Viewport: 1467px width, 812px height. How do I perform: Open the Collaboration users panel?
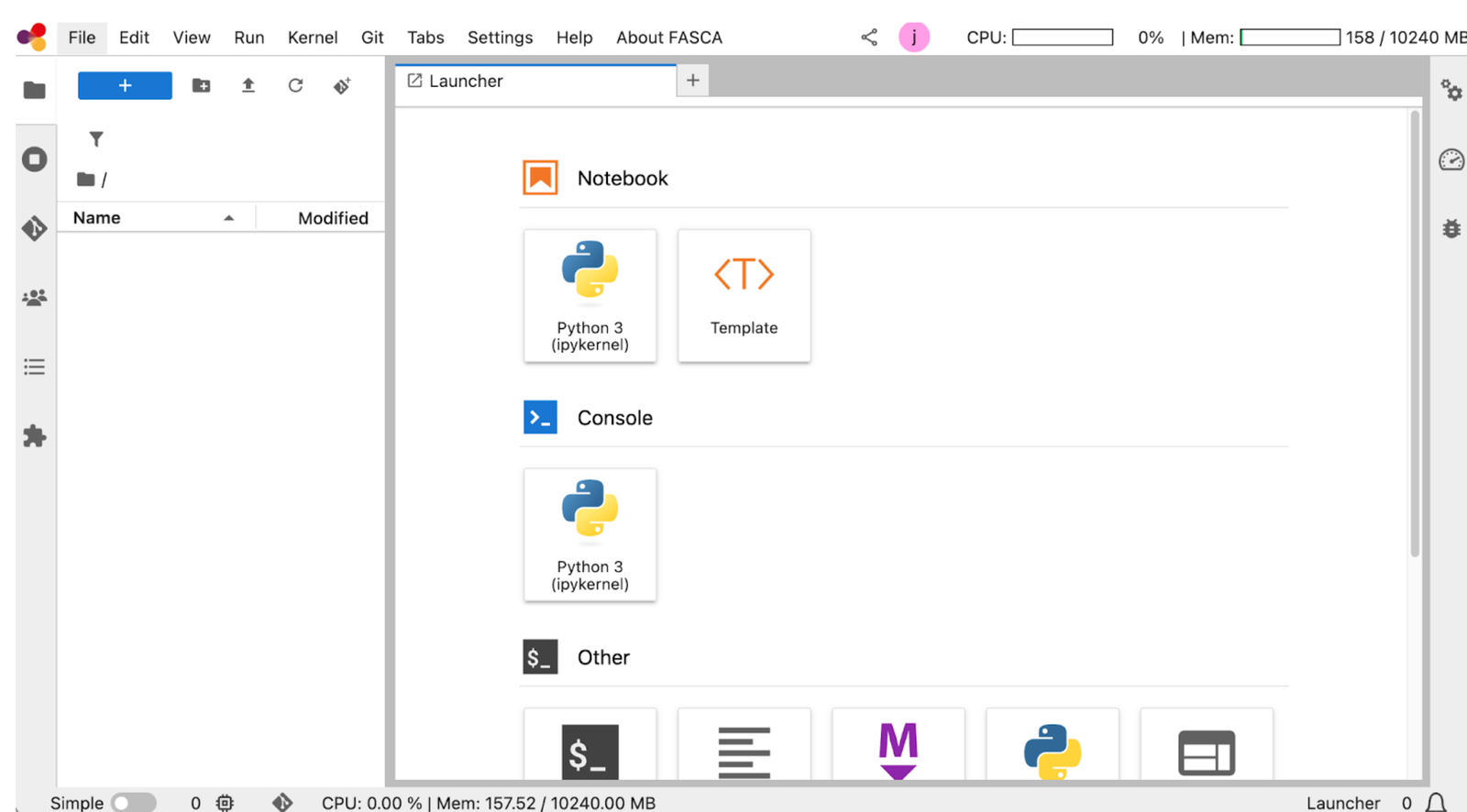click(x=35, y=298)
